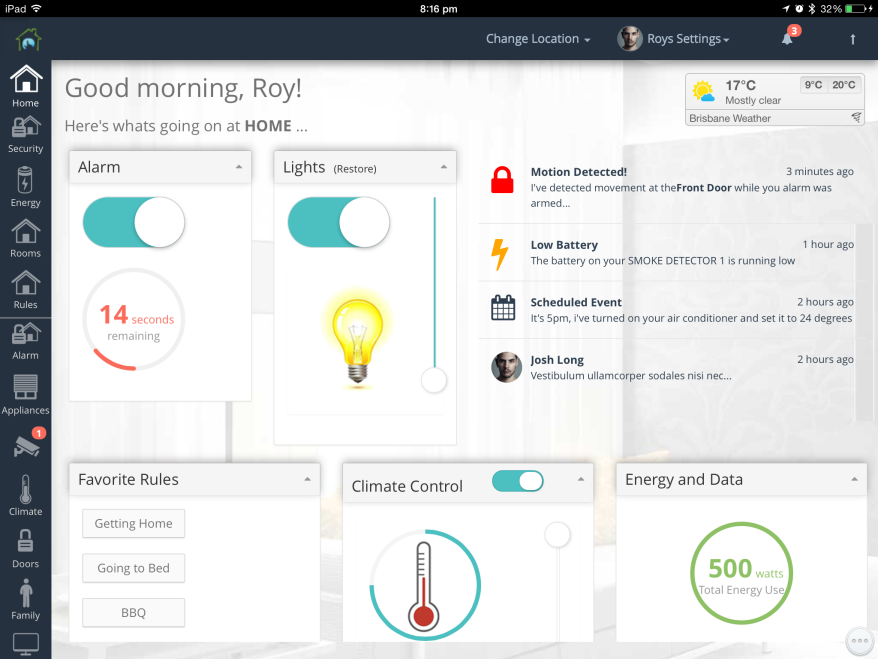
Task: Open Family in the sidebar
Action: [26, 600]
